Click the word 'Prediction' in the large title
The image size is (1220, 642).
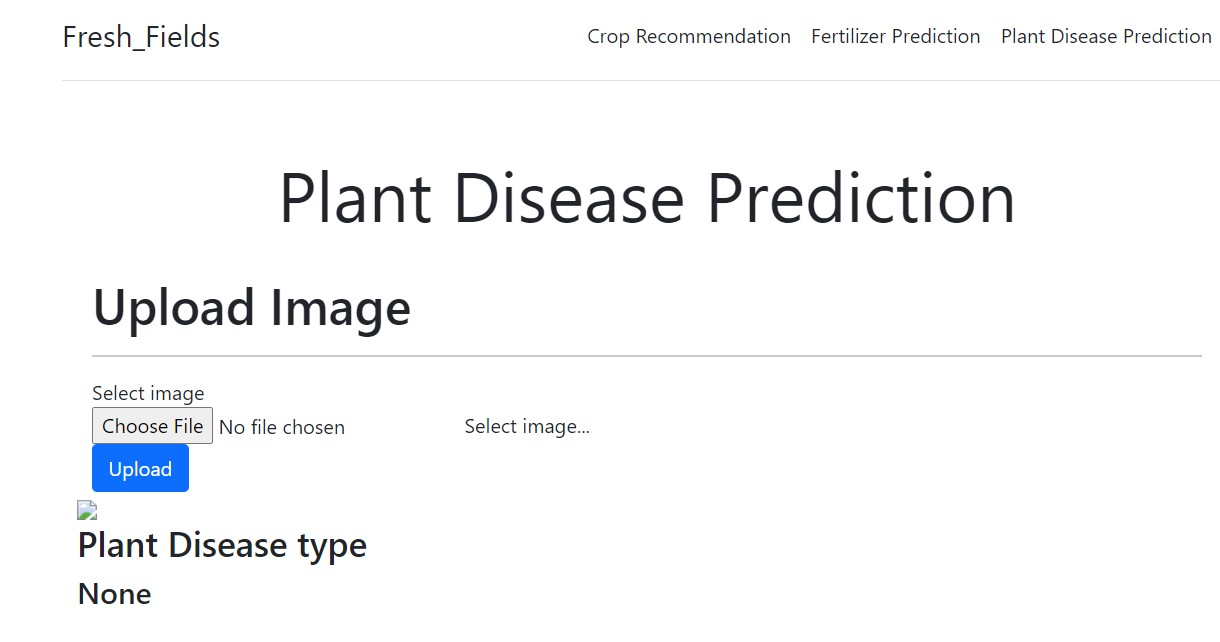(861, 198)
